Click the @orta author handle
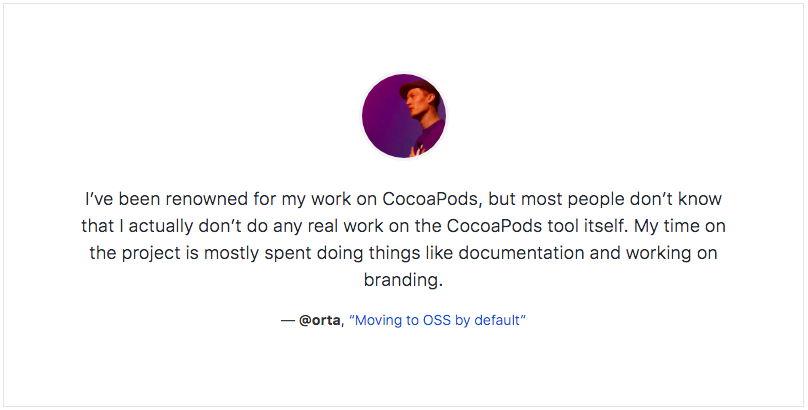This screenshot has width=808, height=410. click(319, 320)
